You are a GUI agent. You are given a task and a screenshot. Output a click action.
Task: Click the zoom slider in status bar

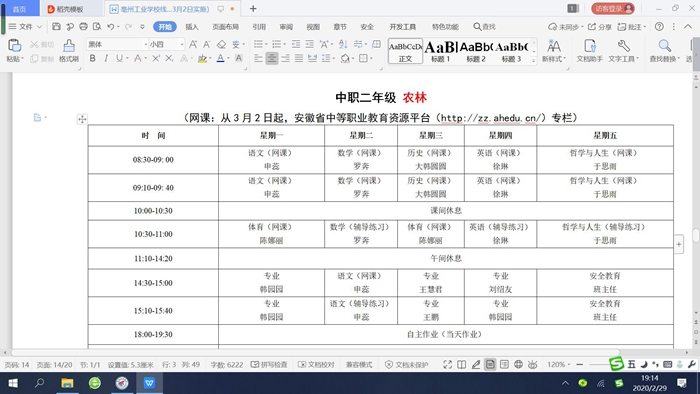point(598,365)
